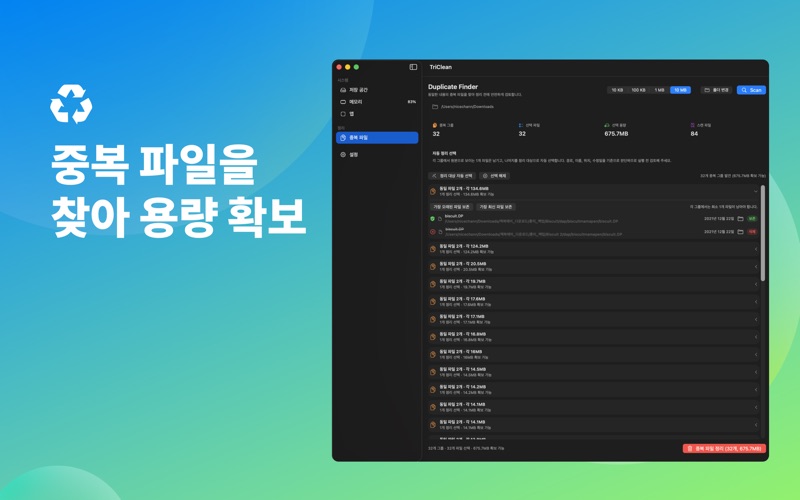Click the results list vertical scrollbar
Image resolution: width=800 pixels, height=500 pixels.
coord(763,233)
